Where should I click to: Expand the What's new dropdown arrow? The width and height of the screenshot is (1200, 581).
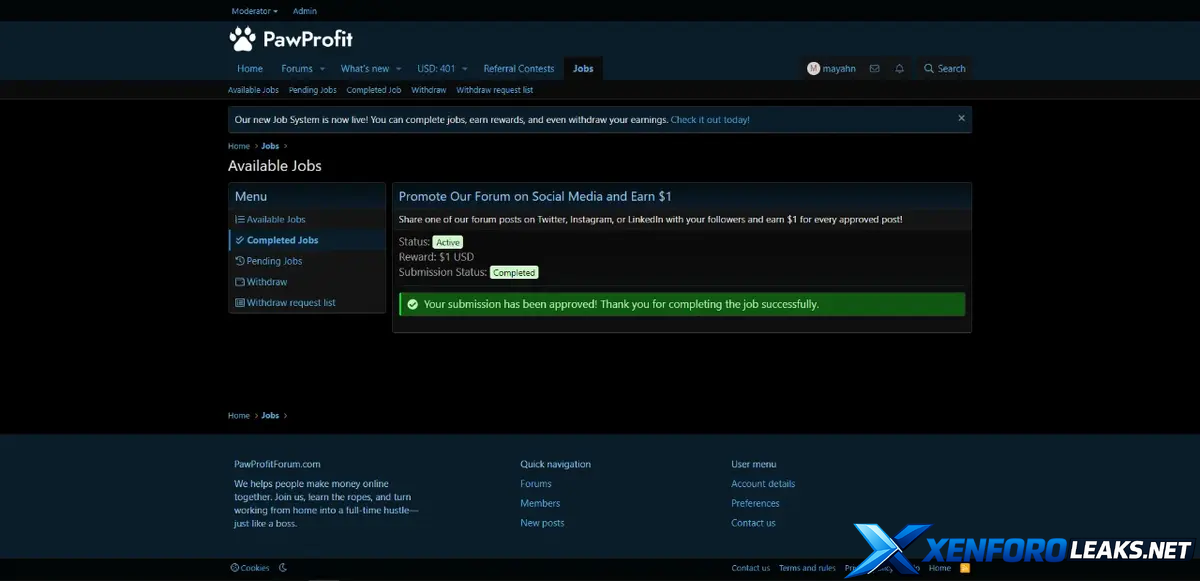click(398, 69)
